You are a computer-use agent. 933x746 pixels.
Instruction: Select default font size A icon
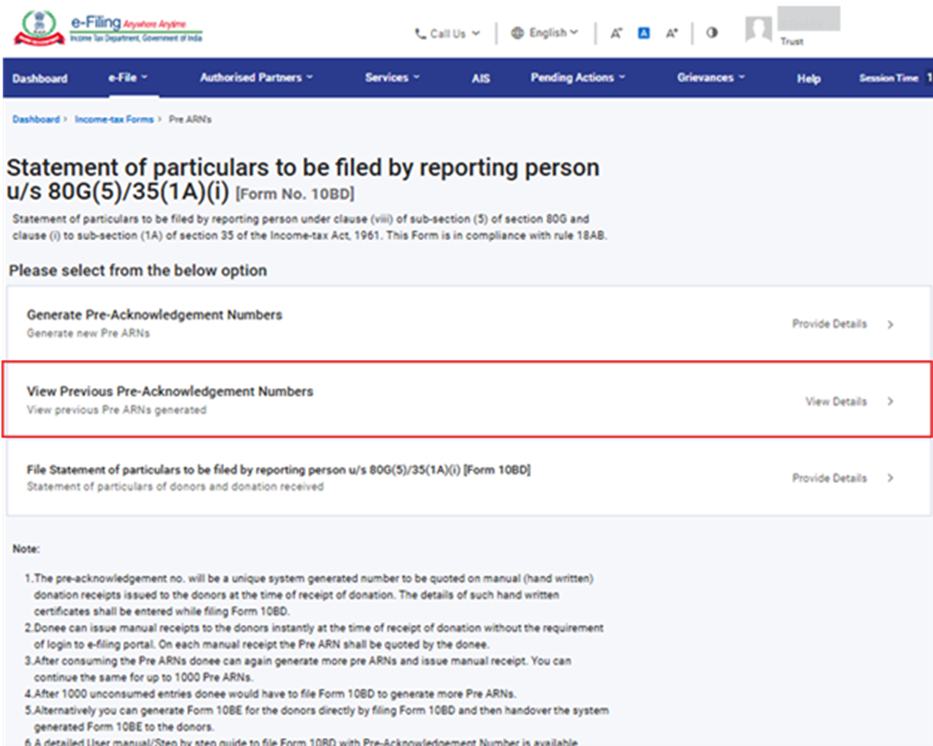[644, 33]
